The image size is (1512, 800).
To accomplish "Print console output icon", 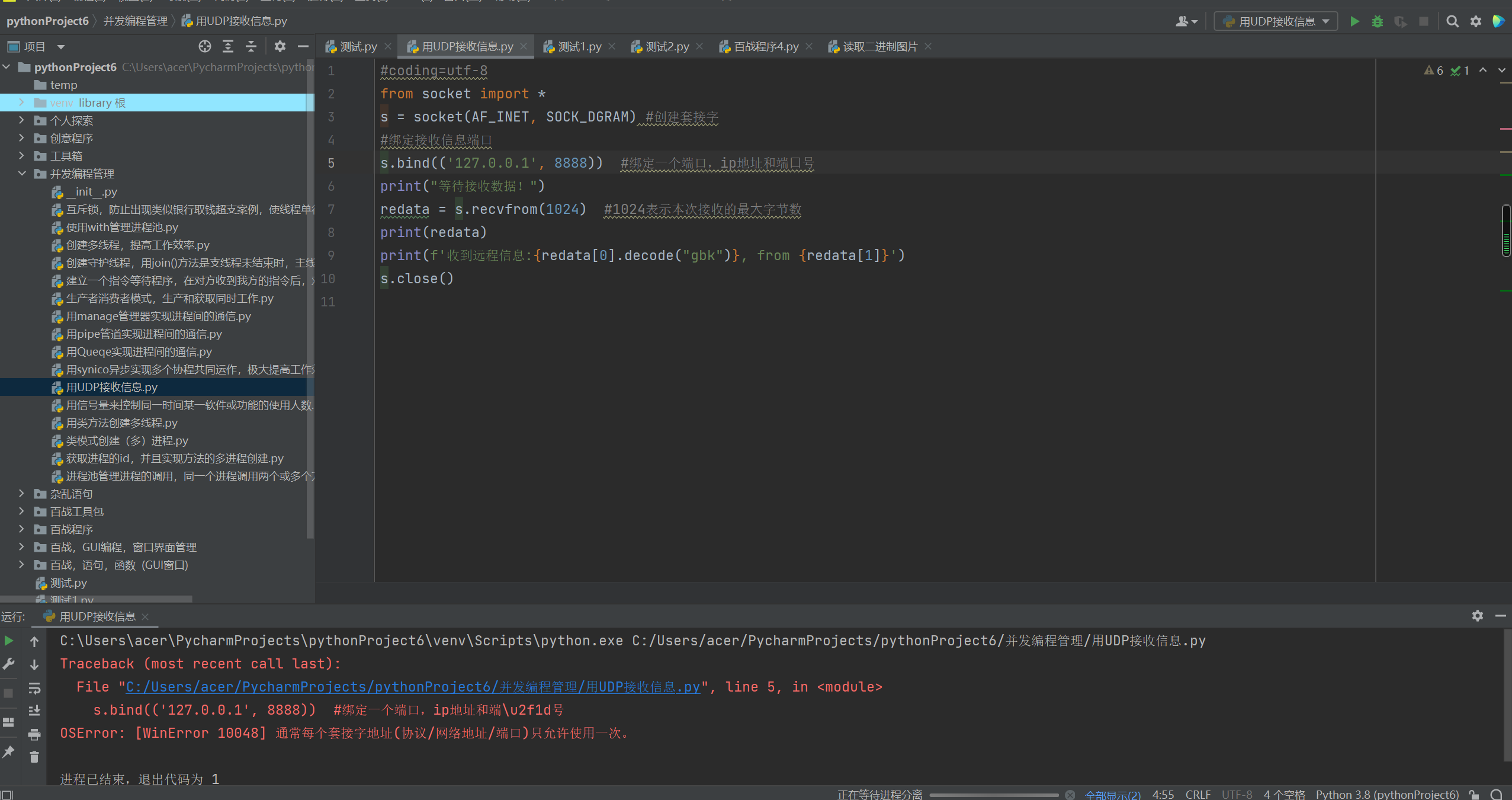I will [34, 734].
